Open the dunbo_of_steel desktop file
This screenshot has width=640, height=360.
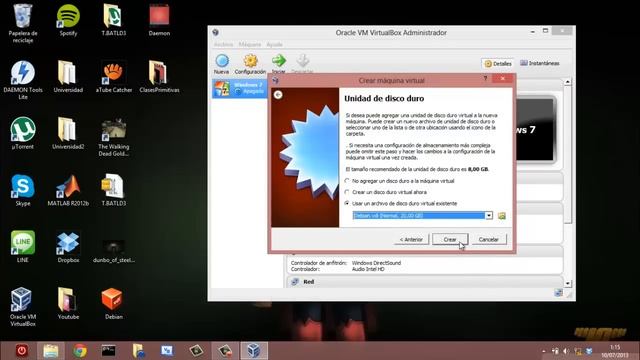(113, 250)
